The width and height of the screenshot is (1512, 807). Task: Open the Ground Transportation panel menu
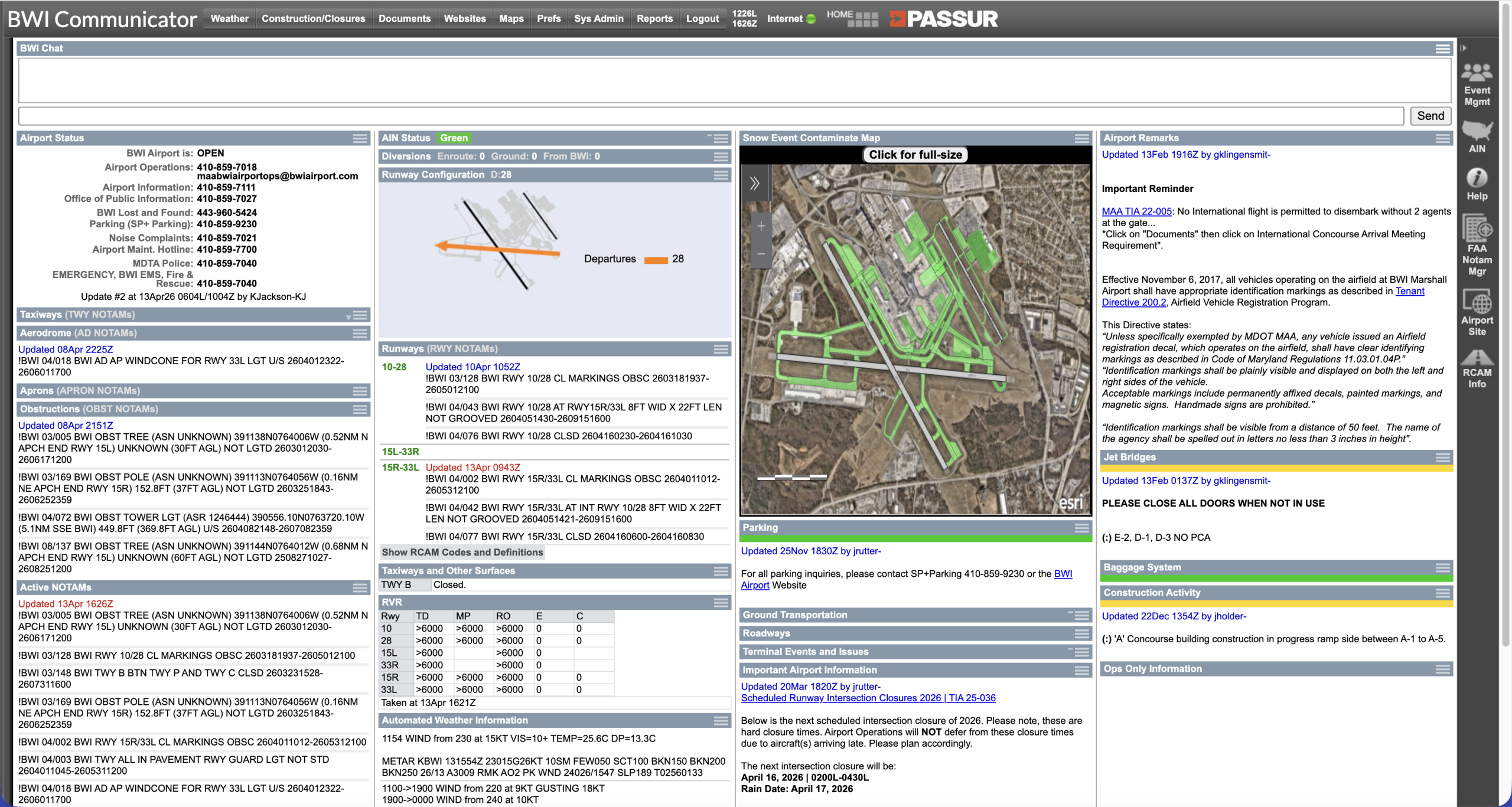(x=1081, y=615)
